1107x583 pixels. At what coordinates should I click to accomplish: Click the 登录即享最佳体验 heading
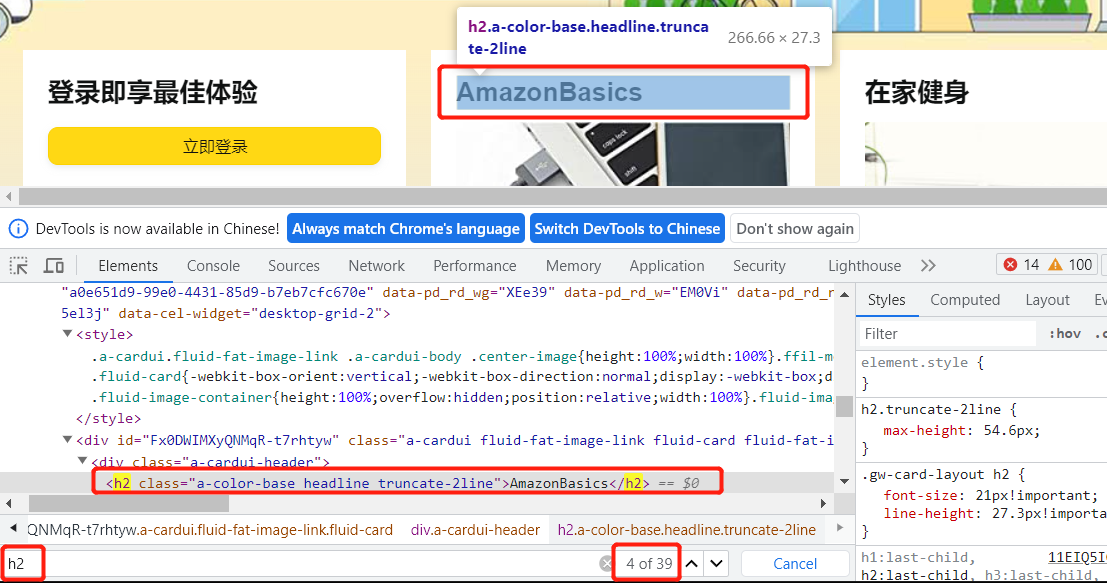(x=152, y=92)
